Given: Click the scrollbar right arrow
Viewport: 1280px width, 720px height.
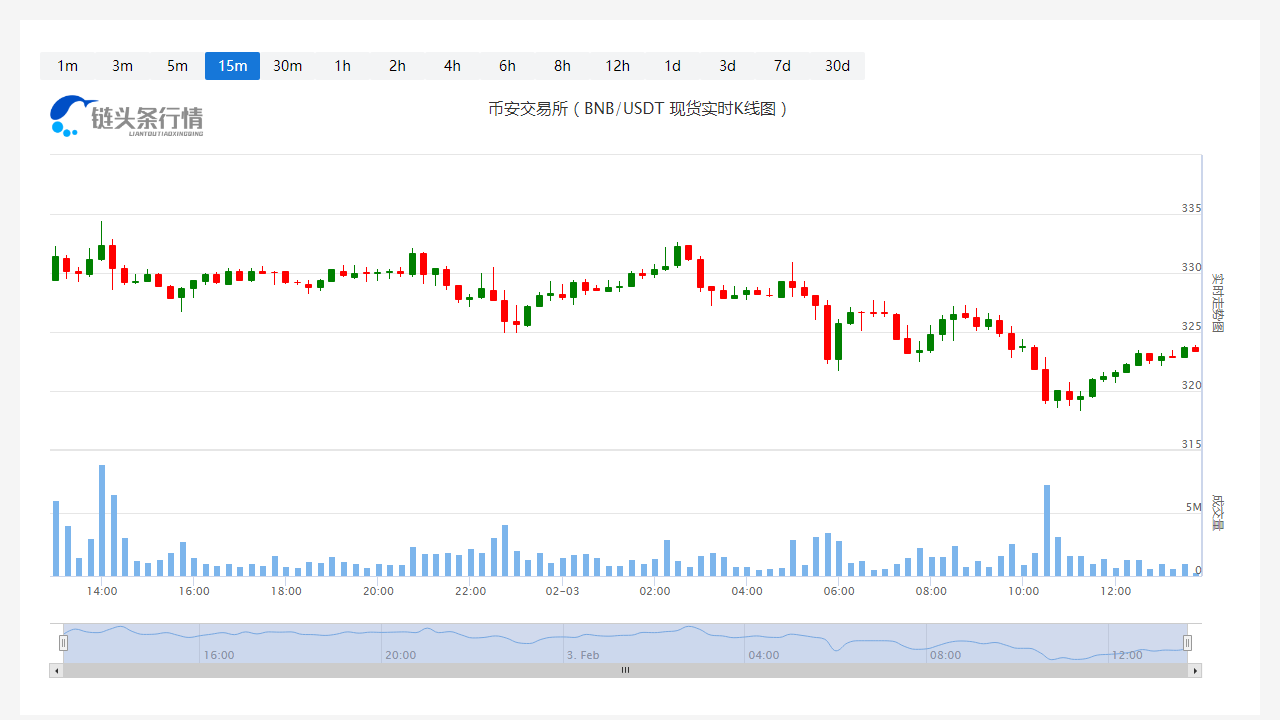Looking at the screenshot, I should (1195, 671).
